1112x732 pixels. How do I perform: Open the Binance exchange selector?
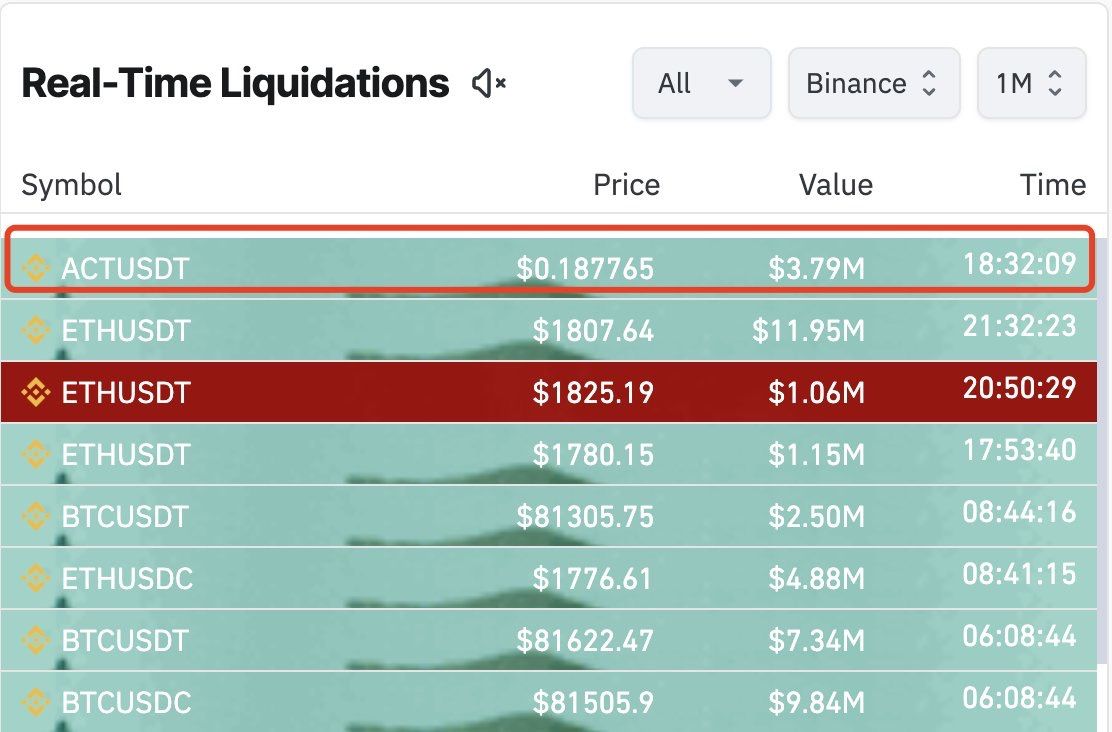[873, 83]
